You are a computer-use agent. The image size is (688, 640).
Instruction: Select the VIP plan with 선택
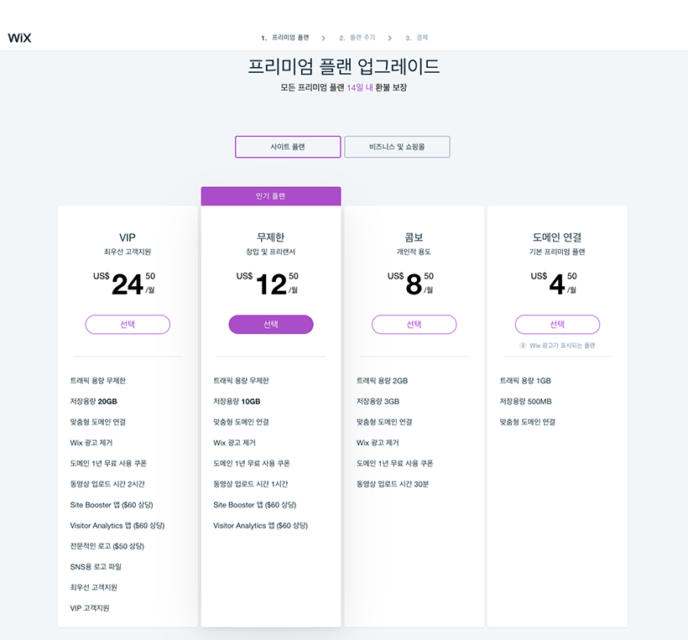click(x=127, y=324)
